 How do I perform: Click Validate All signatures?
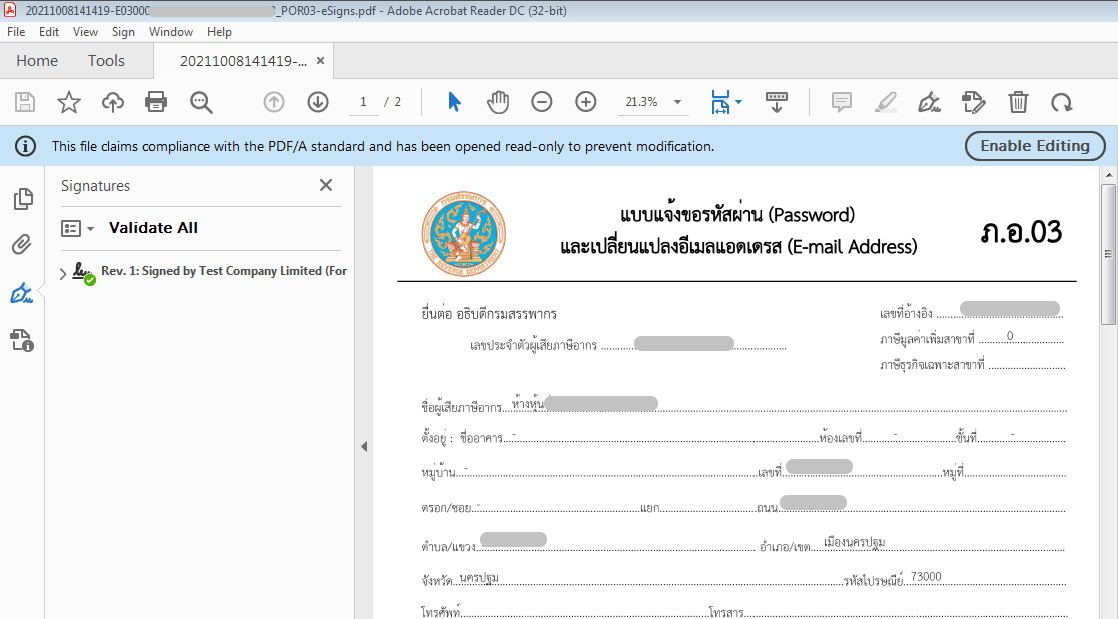pyautogui.click(x=153, y=228)
